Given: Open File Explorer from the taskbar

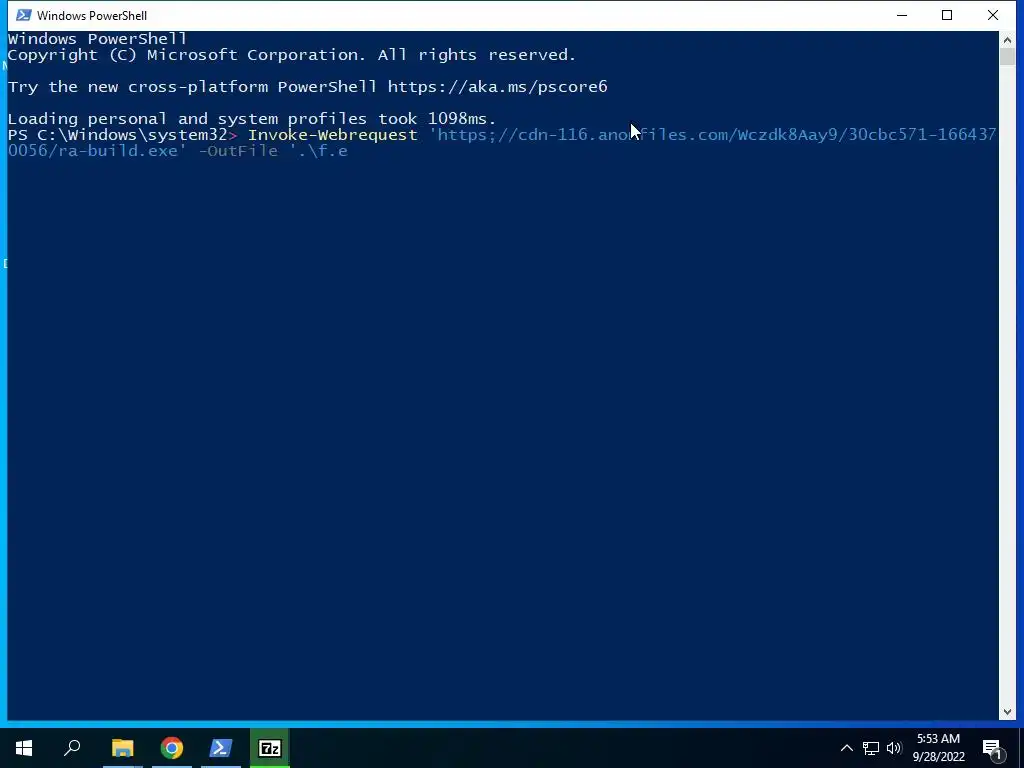Looking at the screenshot, I should 122,748.
